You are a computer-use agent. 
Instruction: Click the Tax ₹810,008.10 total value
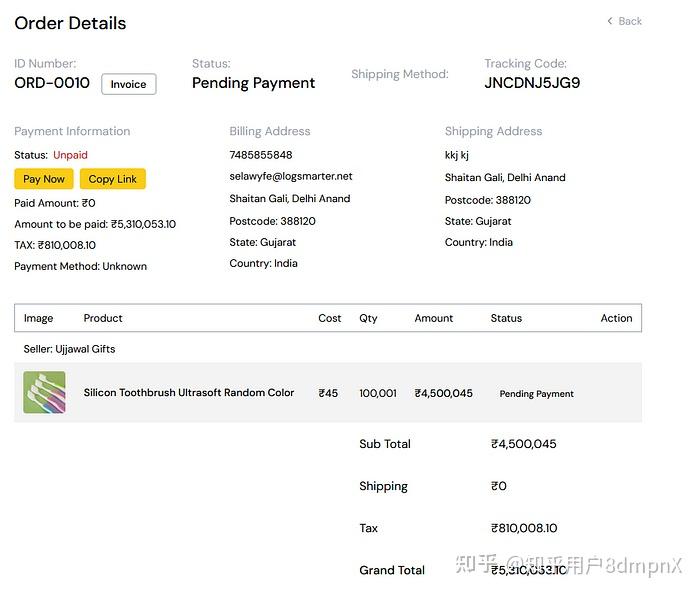[524, 528]
